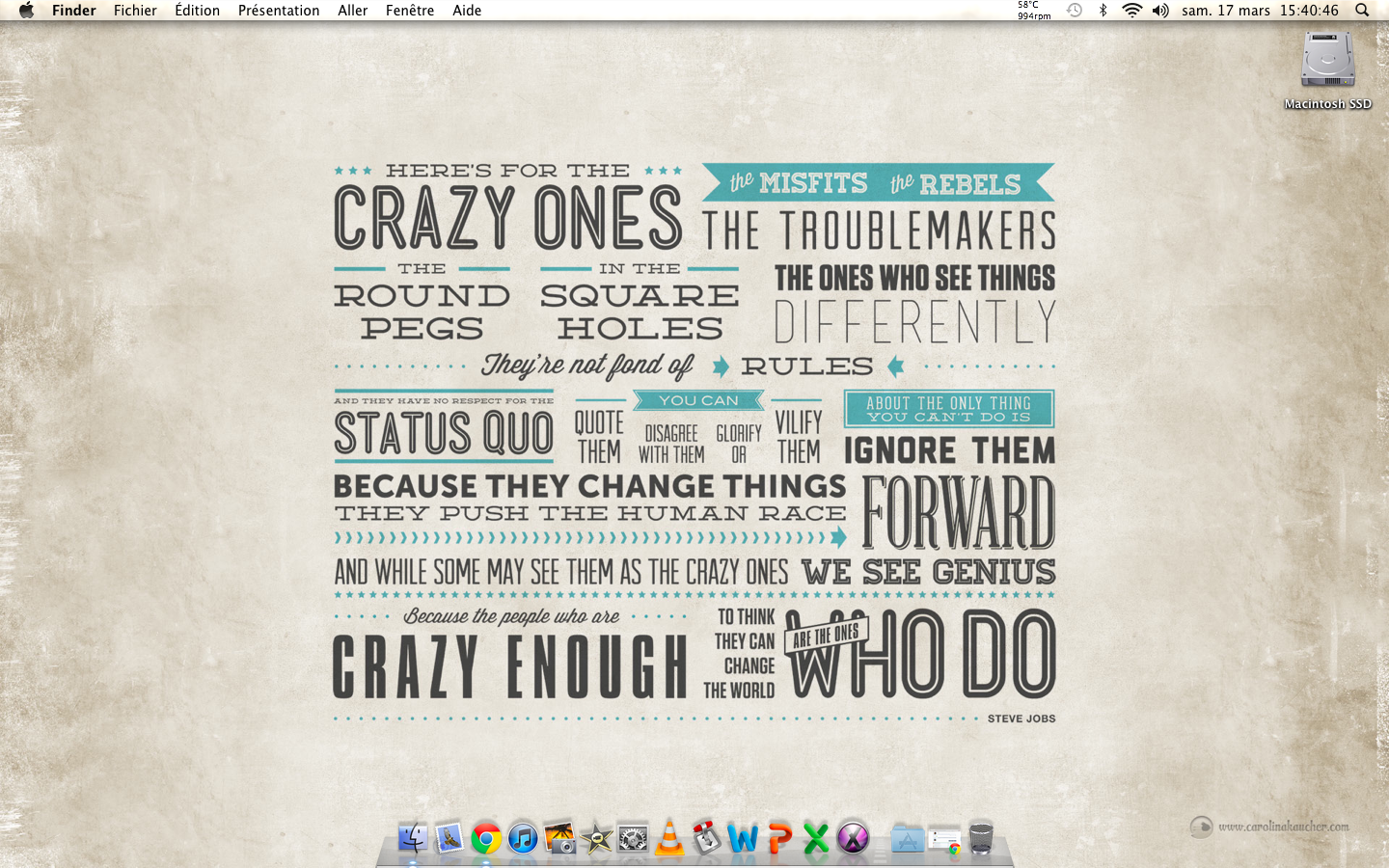Open System Preferences in the dock
The image size is (1389, 868).
tap(633, 838)
